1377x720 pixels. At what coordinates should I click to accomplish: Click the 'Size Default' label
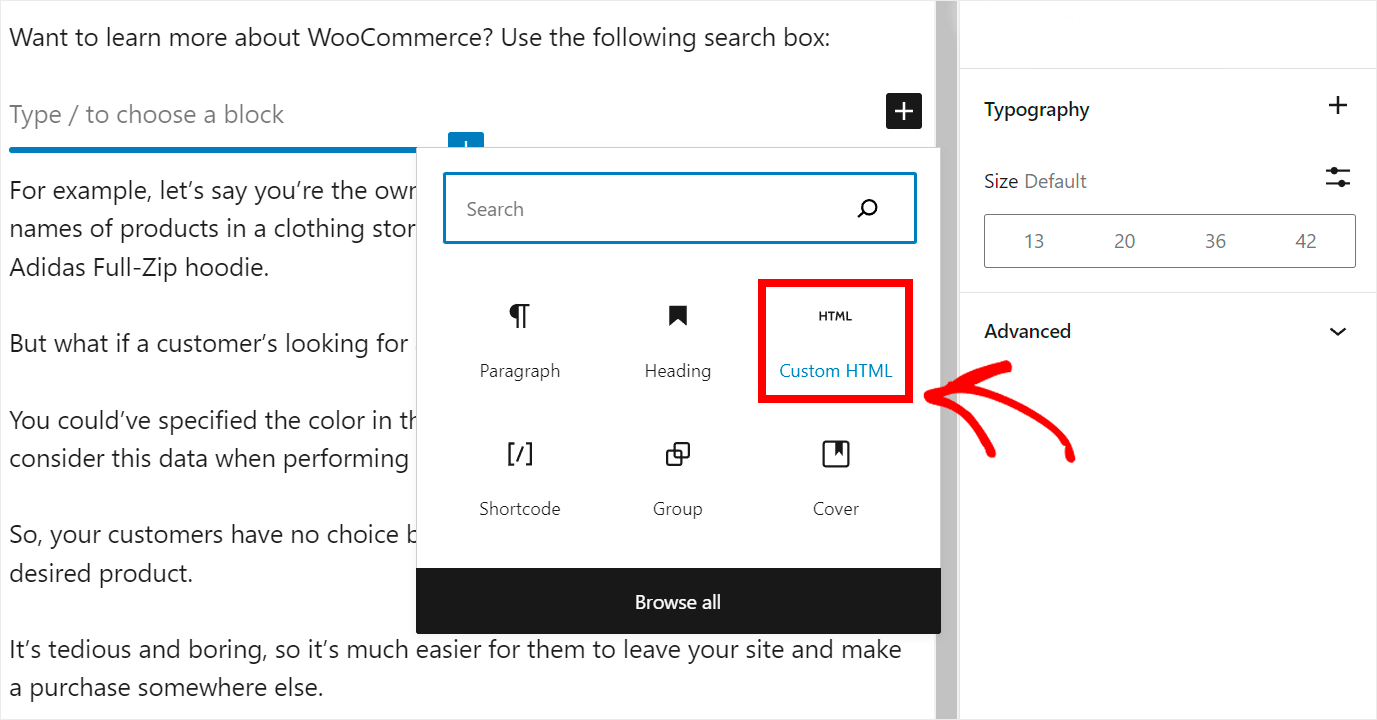click(x=1035, y=181)
